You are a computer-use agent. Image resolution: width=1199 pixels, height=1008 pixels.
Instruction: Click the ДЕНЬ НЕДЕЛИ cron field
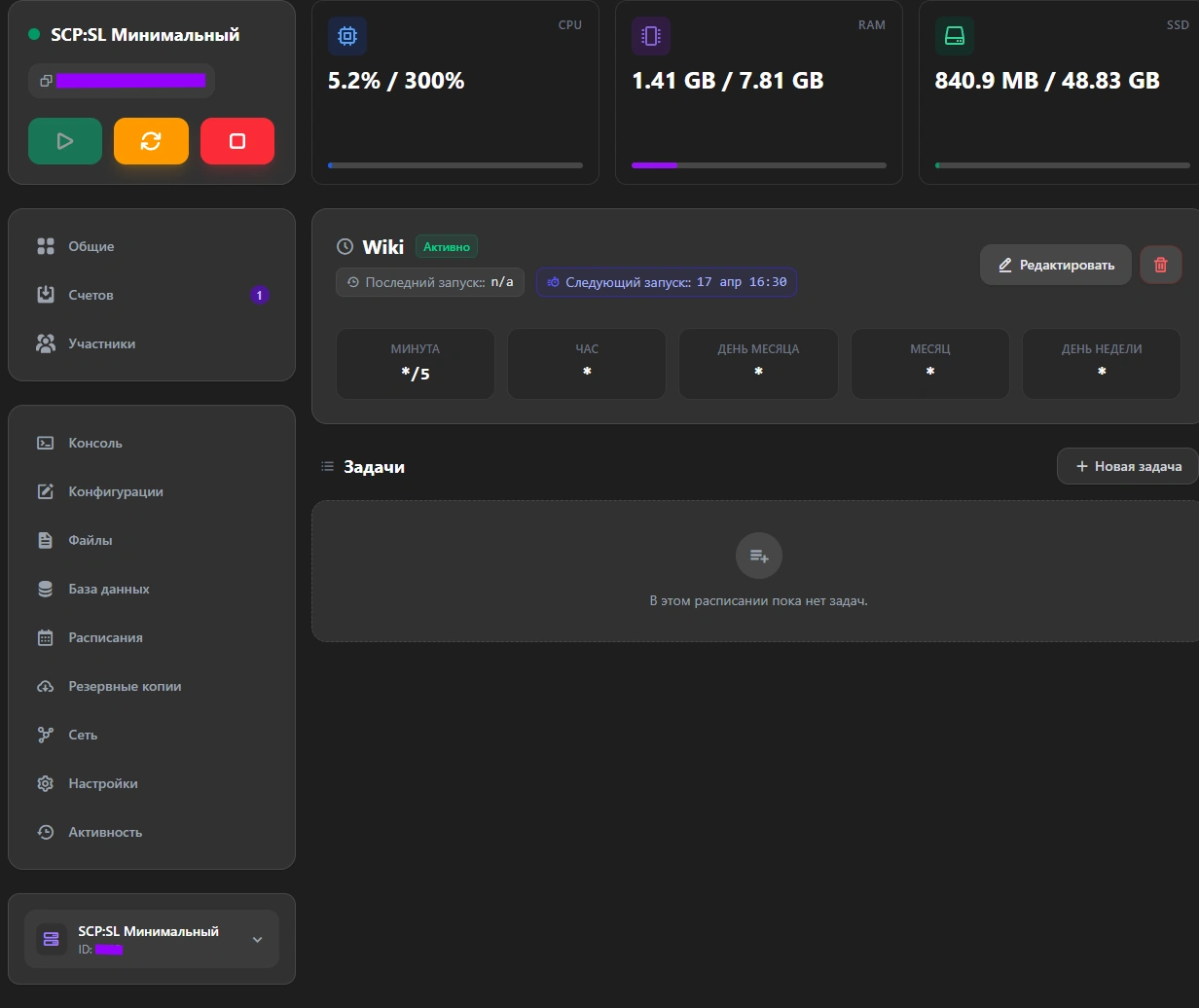coord(1102,364)
